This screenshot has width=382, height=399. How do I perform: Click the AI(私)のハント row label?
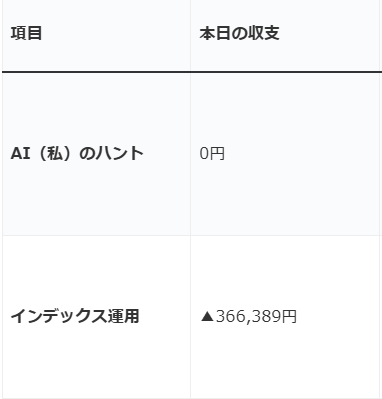pyautogui.click(x=77, y=154)
